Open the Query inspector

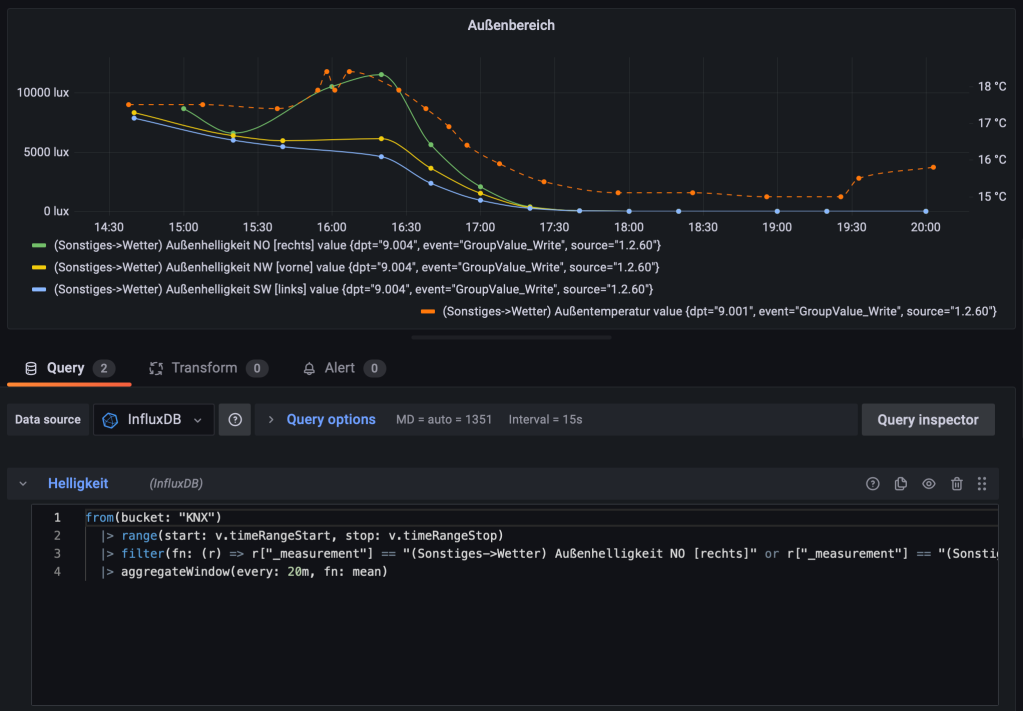tap(928, 419)
